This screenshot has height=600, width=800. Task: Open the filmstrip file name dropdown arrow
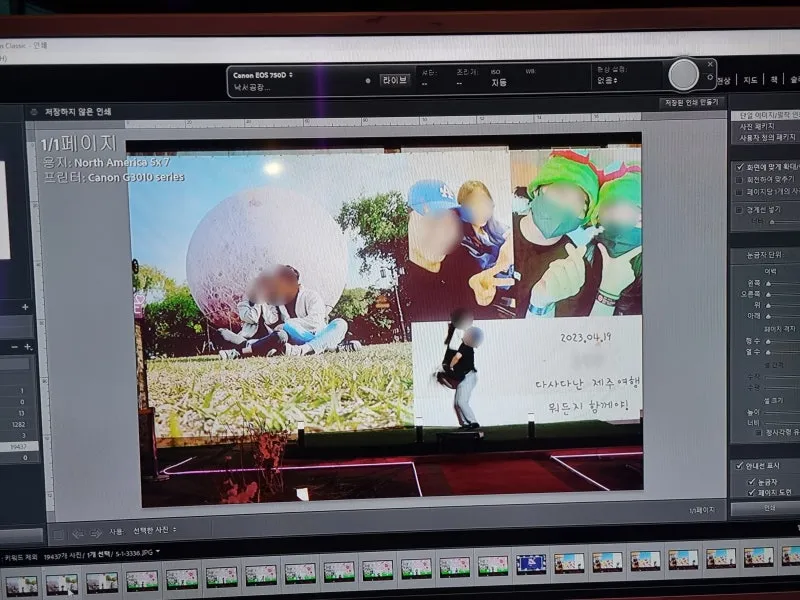158,551
